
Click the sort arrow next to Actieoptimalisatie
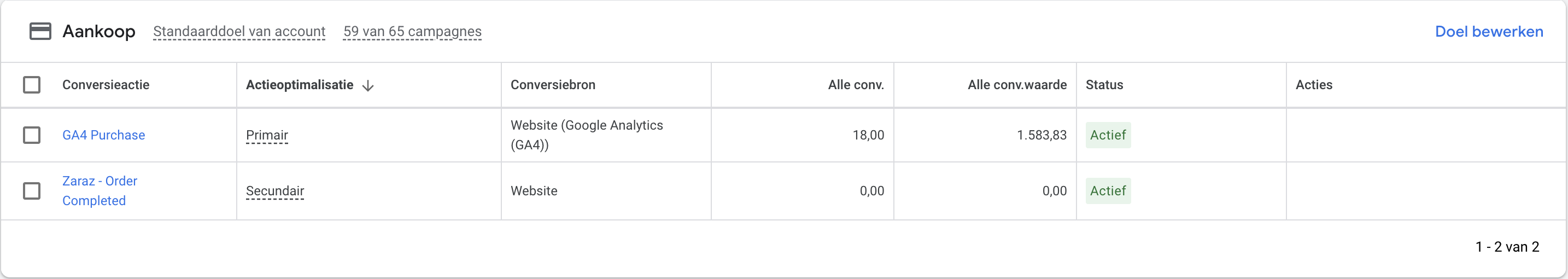point(367,86)
